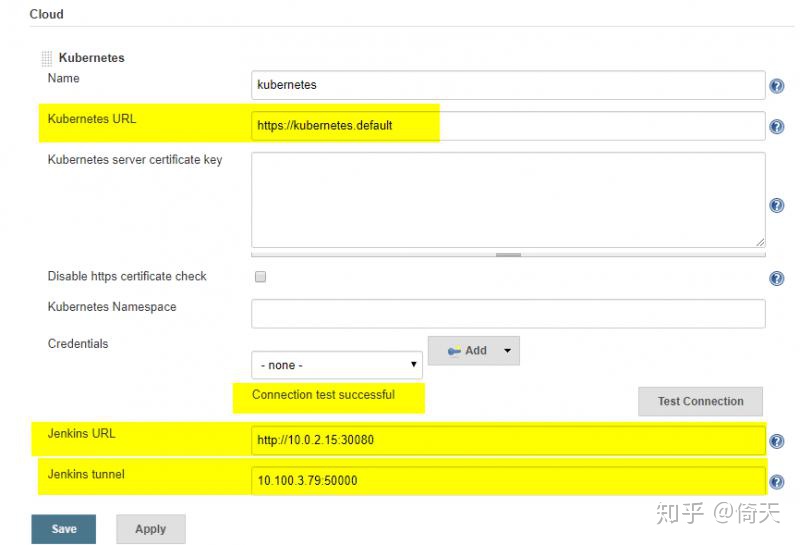Click the 'Kubernetes URL' label
800x545 pixels.
[92, 119]
